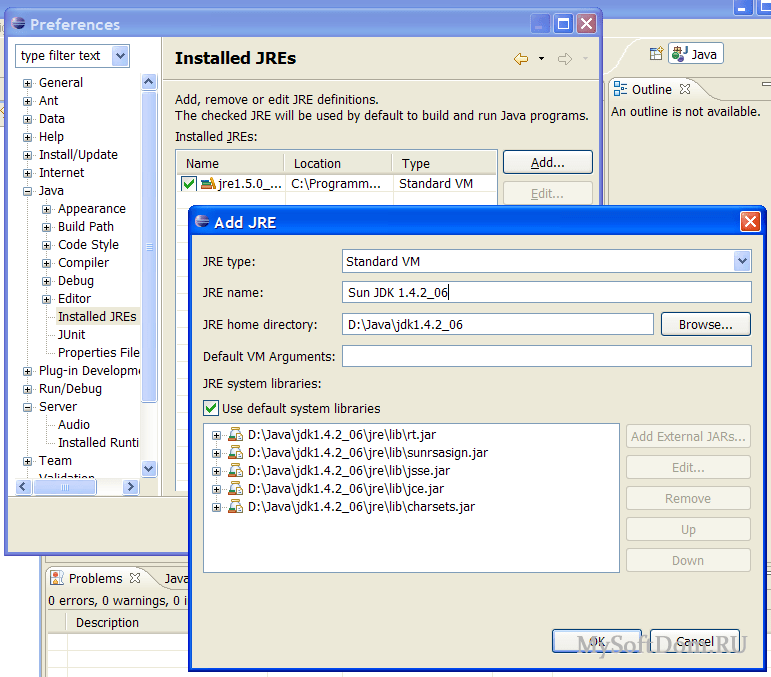Click the jsse.jar library icon
771x677 pixels.
tap(236, 471)
